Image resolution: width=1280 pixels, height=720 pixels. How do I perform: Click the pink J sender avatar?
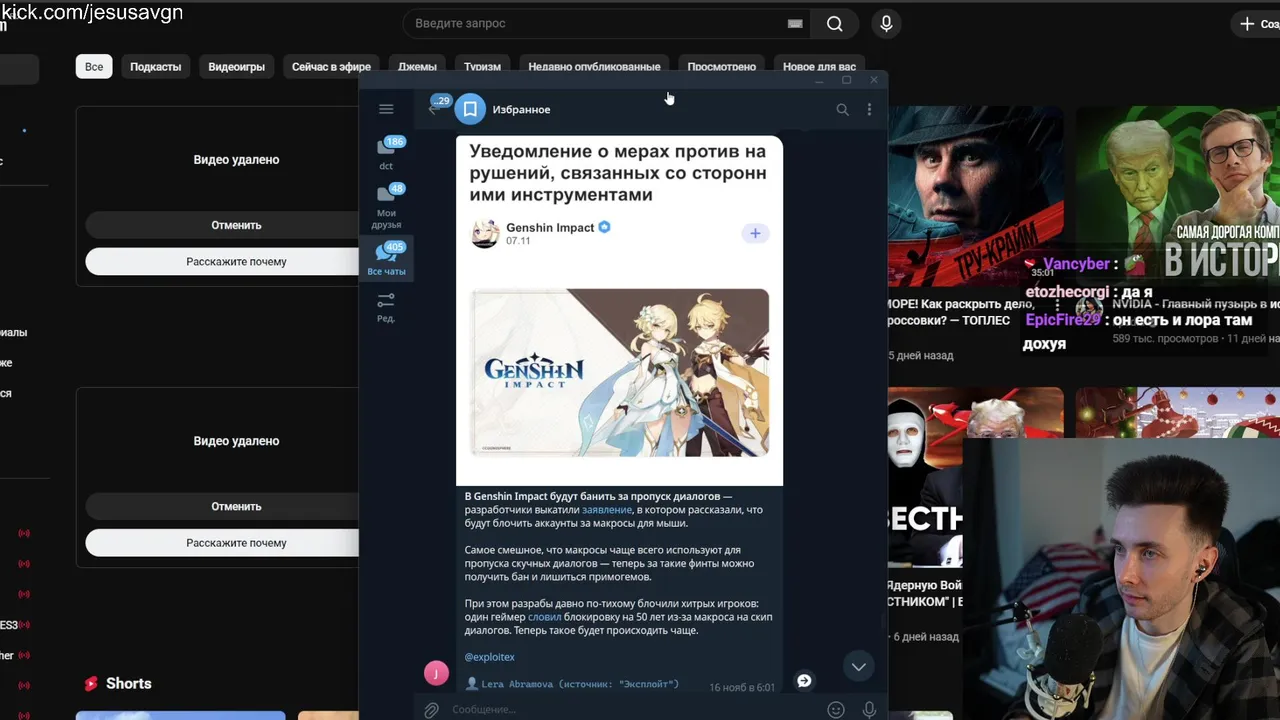[x=436, y=673]
